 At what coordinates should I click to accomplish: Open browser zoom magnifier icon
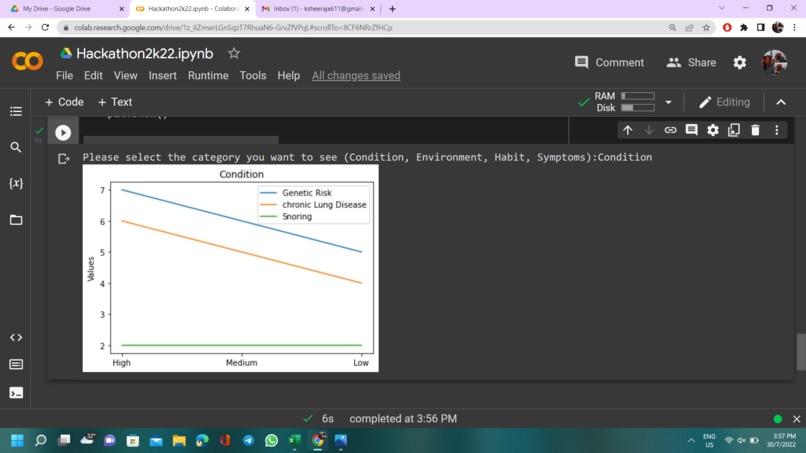(x=672, y=27)
